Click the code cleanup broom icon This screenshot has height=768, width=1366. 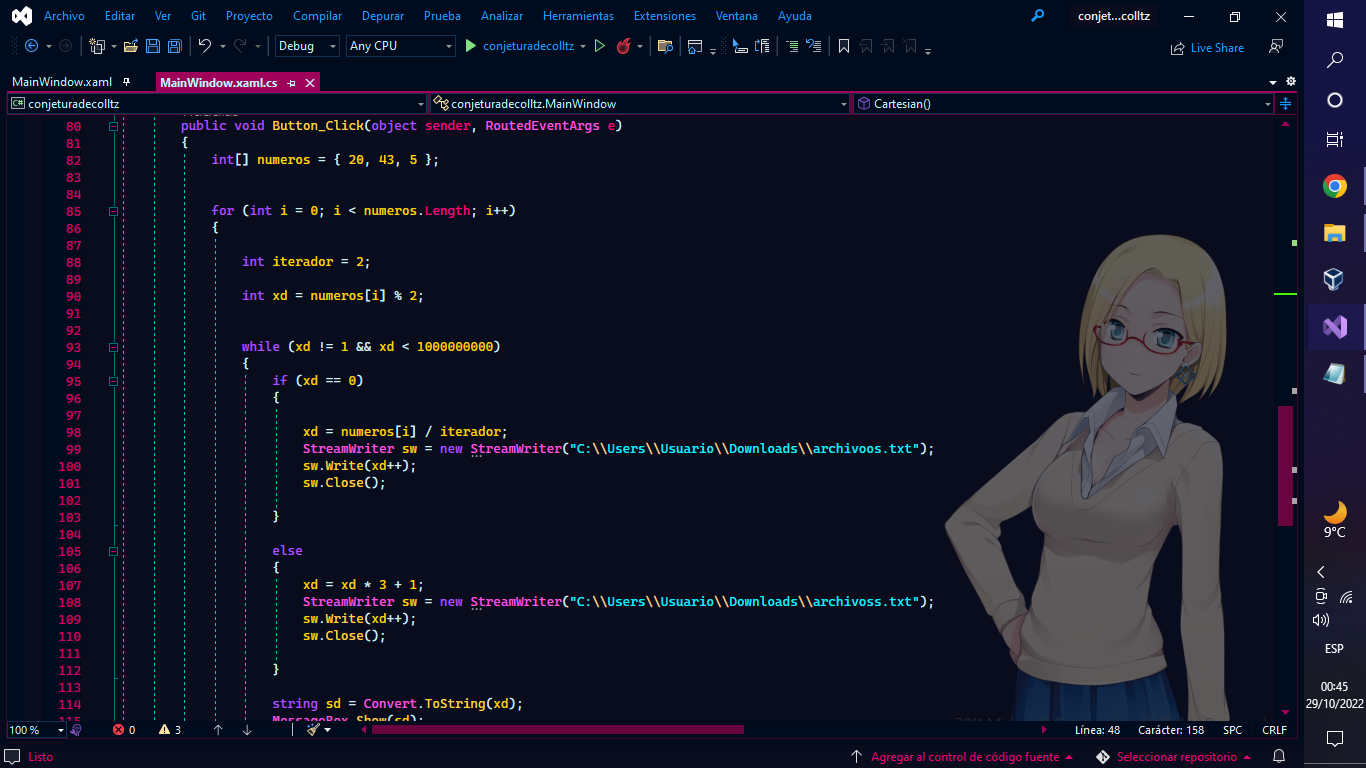coord(313,730)
